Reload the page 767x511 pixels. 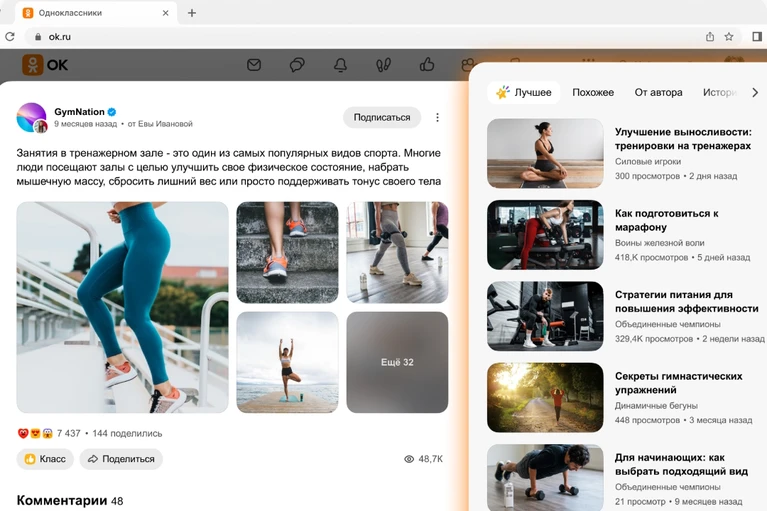click(10, 37)
